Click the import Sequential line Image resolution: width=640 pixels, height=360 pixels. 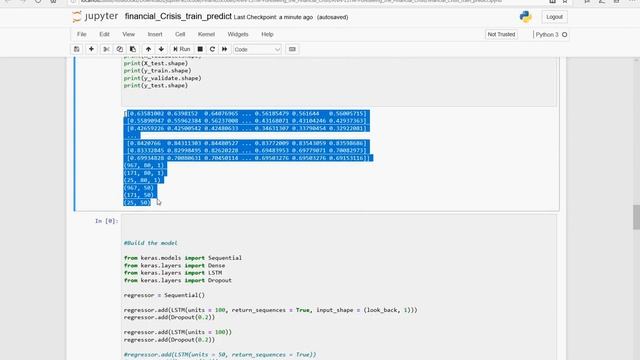pos(183,258)
